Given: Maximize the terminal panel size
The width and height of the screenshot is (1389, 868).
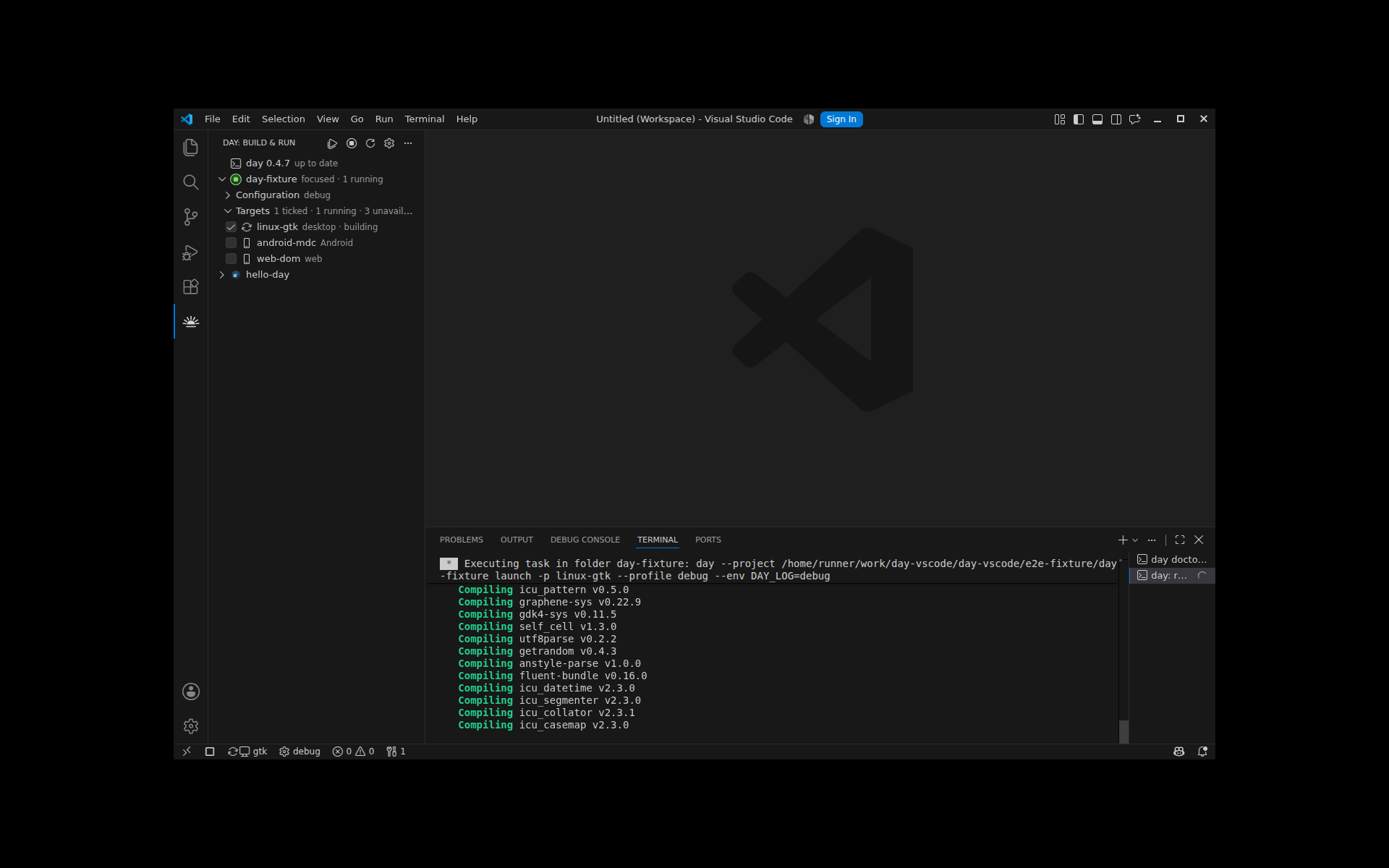Looking at the screenshot, I should tap(1180, 540).
